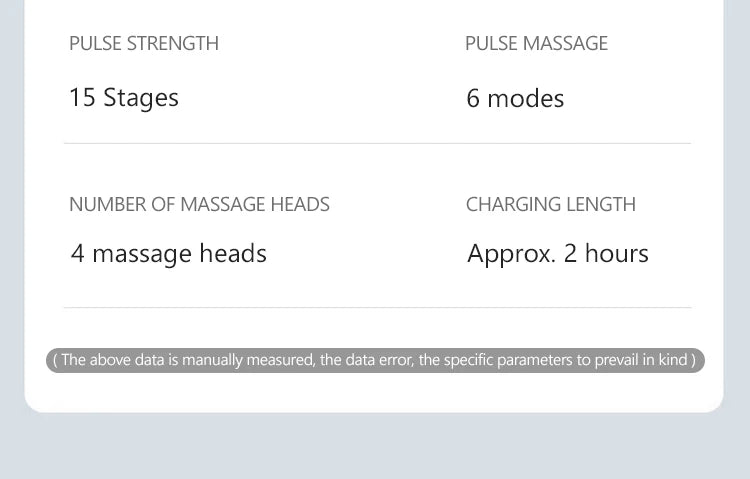Click the PULSE MASSAGE heading
The height and width of the screenshot is (479, 750).
(536, 43)
